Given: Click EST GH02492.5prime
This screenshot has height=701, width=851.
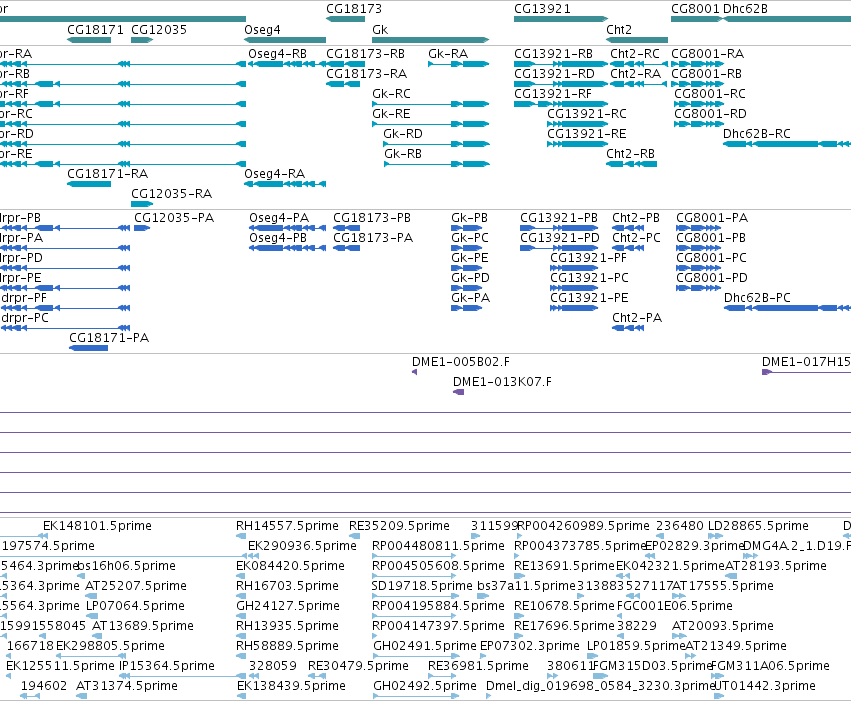Looking at the screenshot, I should point(424,686).
